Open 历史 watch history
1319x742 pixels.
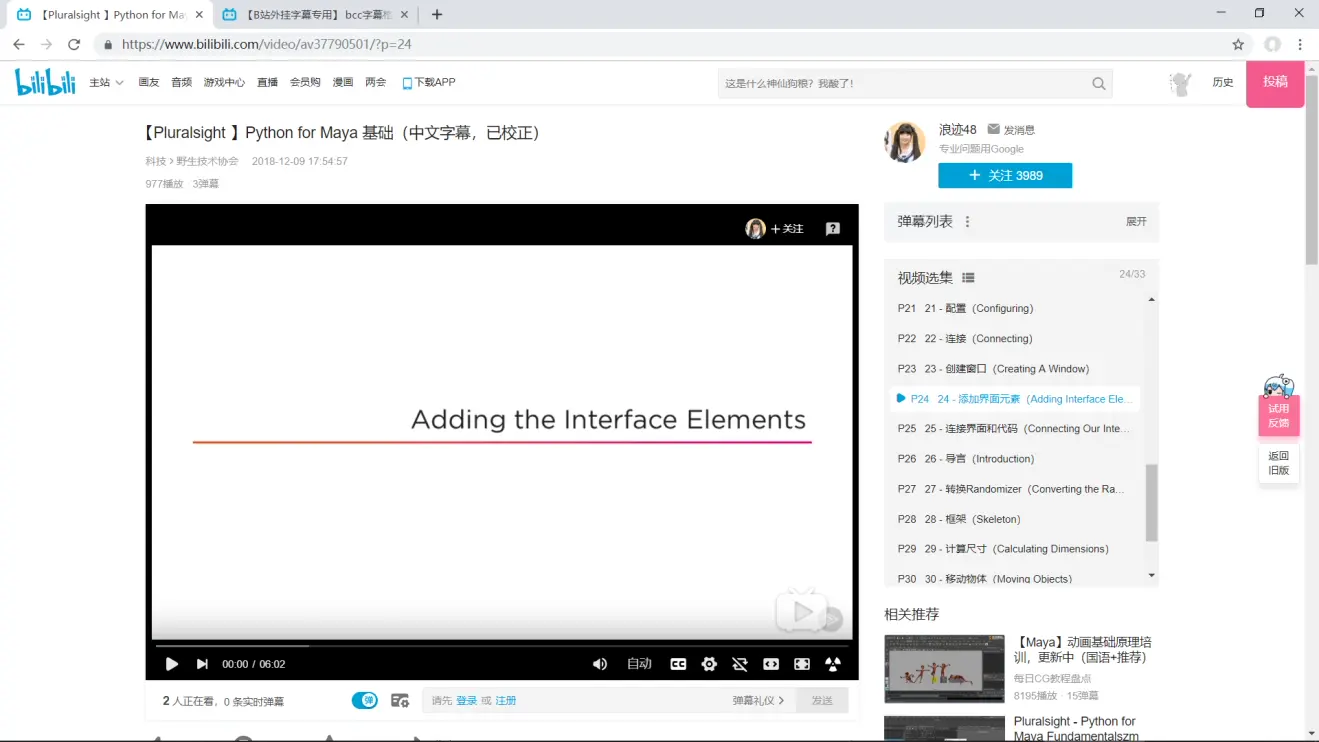coord(1223,82)
